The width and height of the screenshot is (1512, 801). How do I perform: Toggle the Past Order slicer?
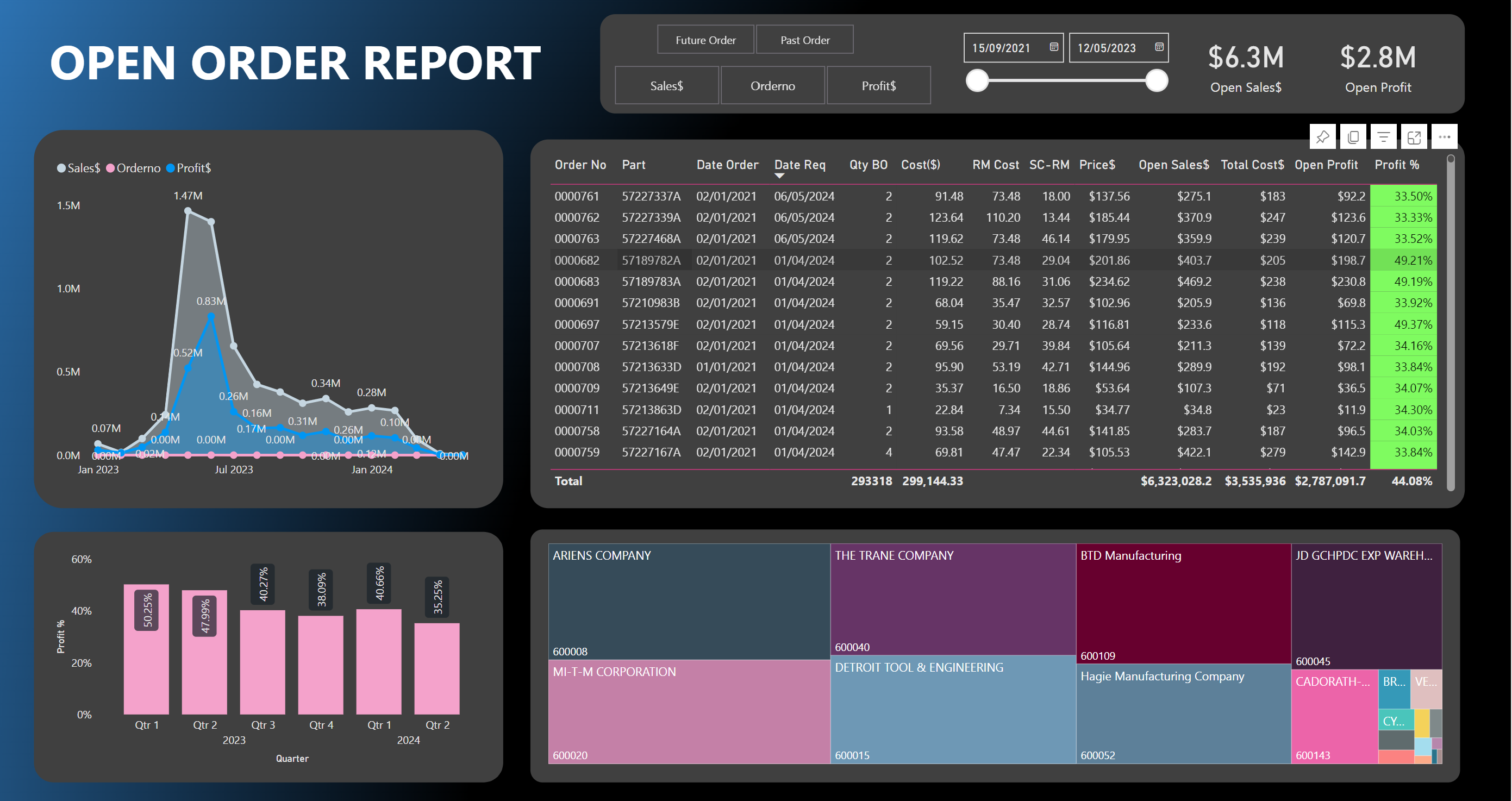tap(804, 40)
